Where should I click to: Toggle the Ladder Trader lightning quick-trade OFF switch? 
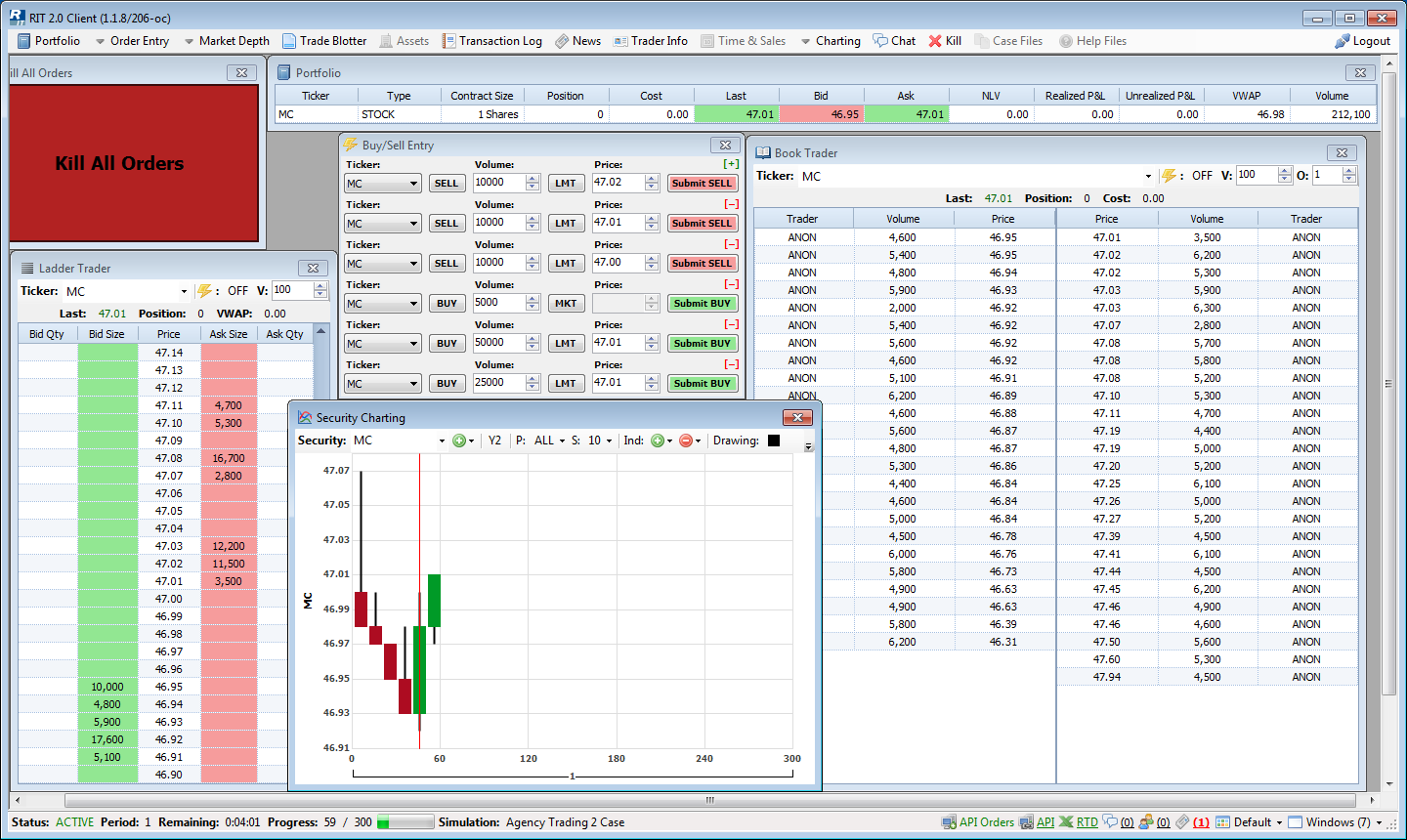click(x=205, y=291)
